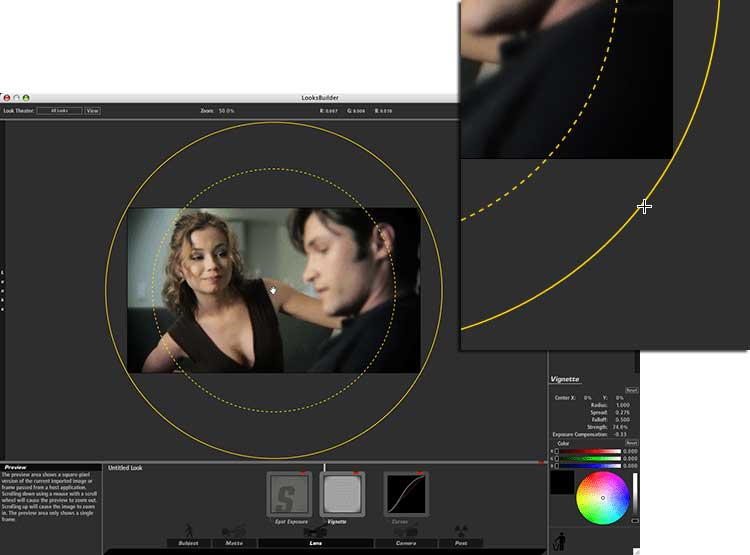This screenshot has width=750, height=555.
Task: Click the window resize grip corner
Action: 636,552
